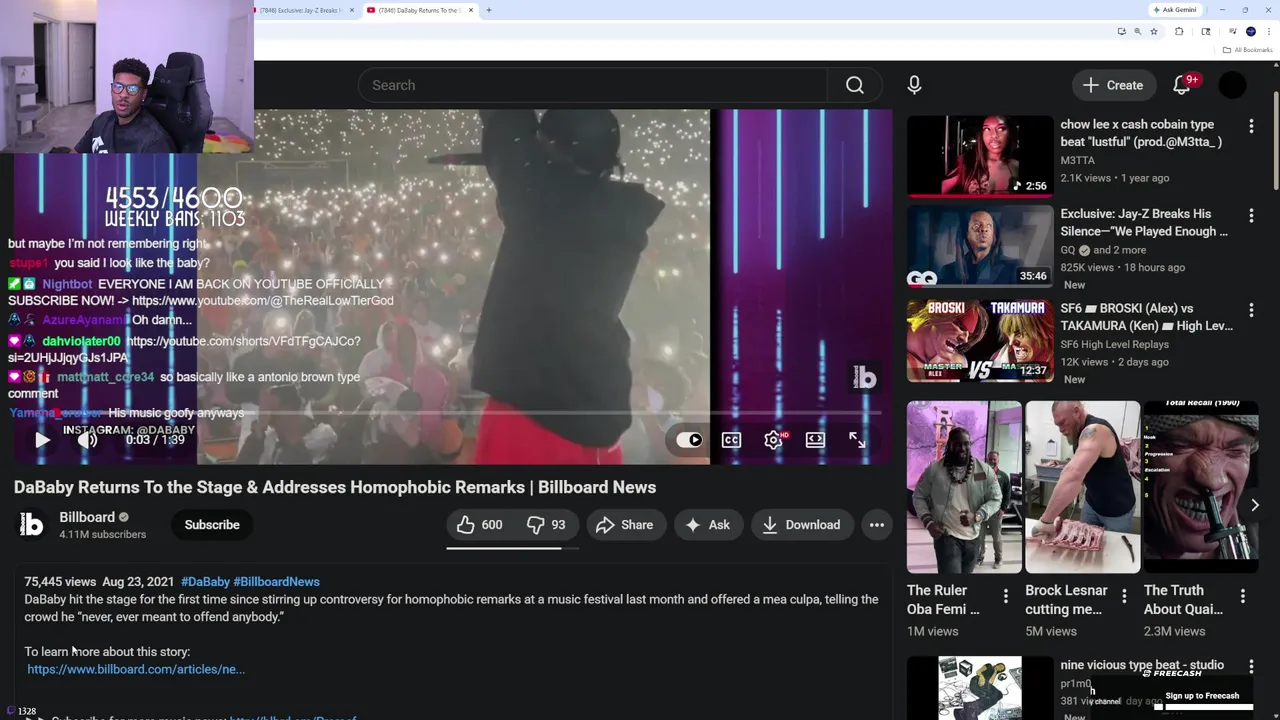Open the Create menu
Image resolution: width=1280 pixels, height=720 pixels.
[x=1113, y=85]
